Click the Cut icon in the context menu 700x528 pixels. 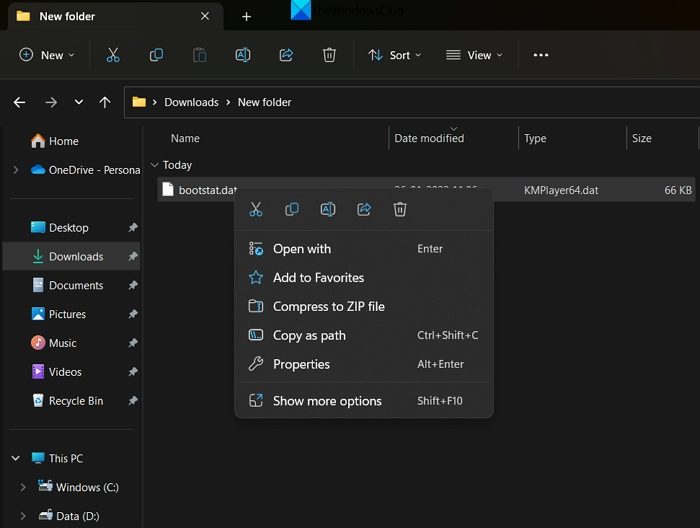256,209
